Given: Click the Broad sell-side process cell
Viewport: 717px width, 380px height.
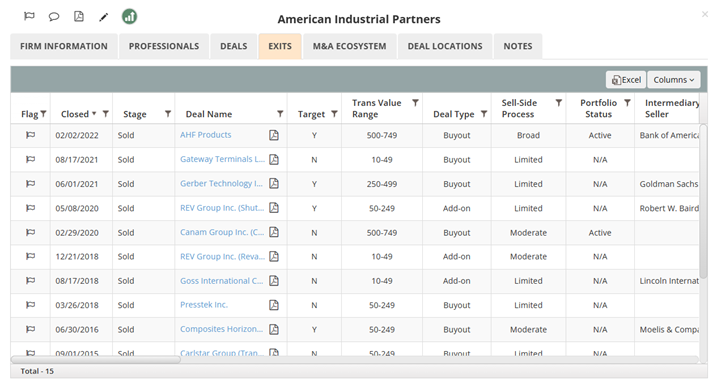Looking at the screenshot, I should [528, 135].
